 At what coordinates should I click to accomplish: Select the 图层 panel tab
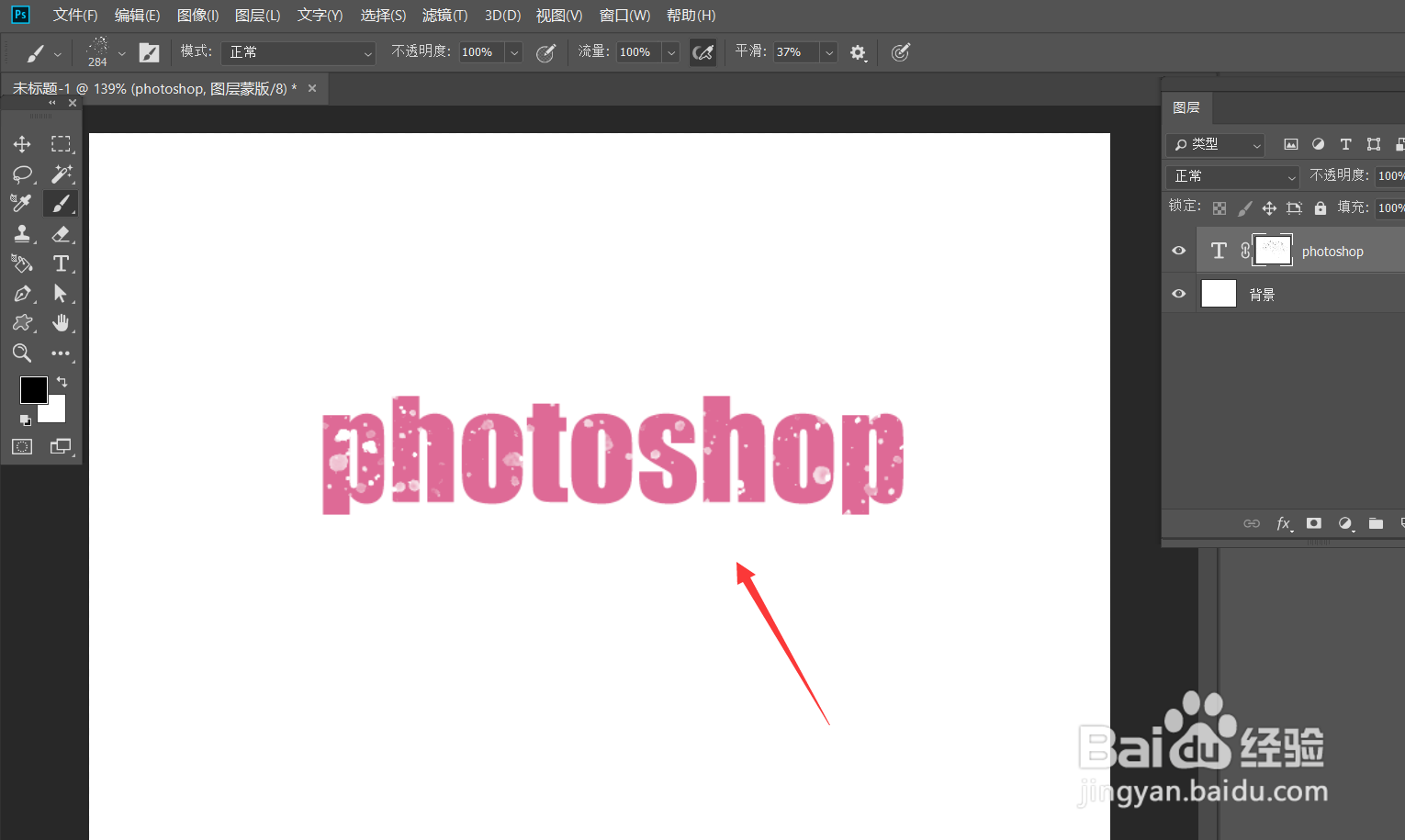[1186, 107]
